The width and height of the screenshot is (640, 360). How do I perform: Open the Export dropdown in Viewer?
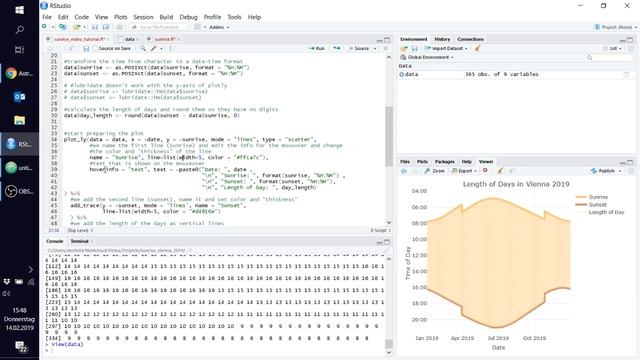pyautogui.click(x=464, y=171)
